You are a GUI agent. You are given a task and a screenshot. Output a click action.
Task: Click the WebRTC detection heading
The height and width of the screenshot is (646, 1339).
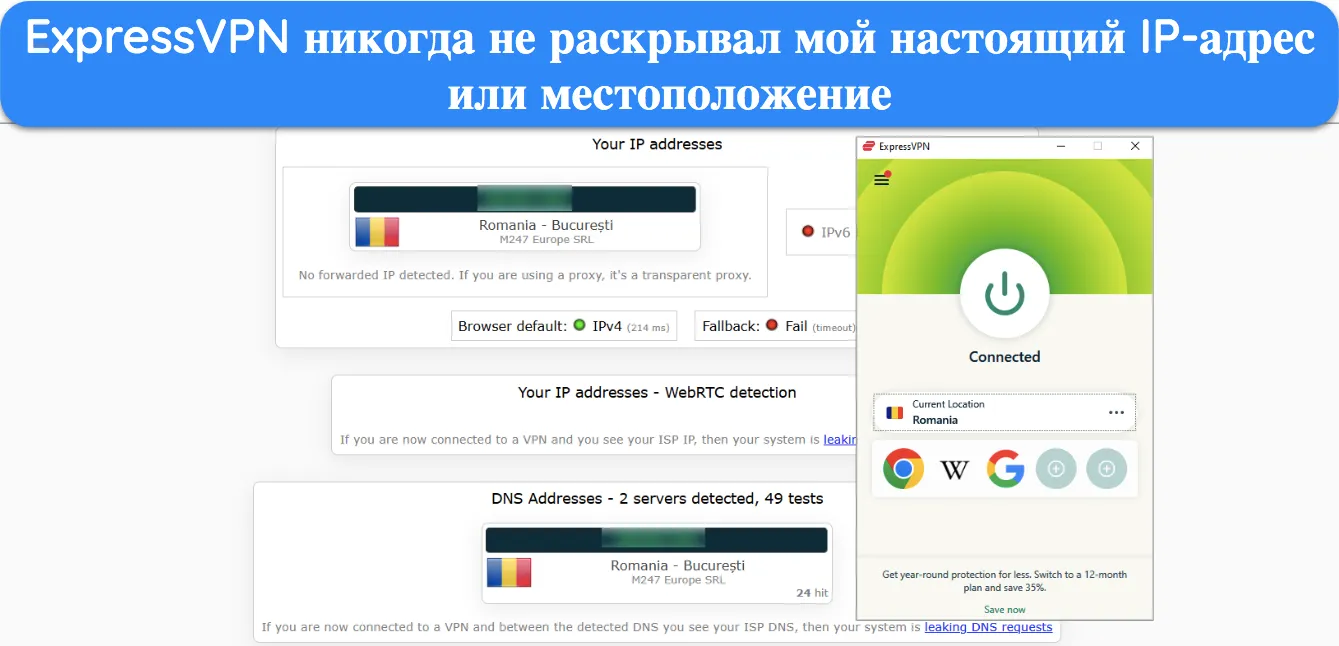pos(657,393)
